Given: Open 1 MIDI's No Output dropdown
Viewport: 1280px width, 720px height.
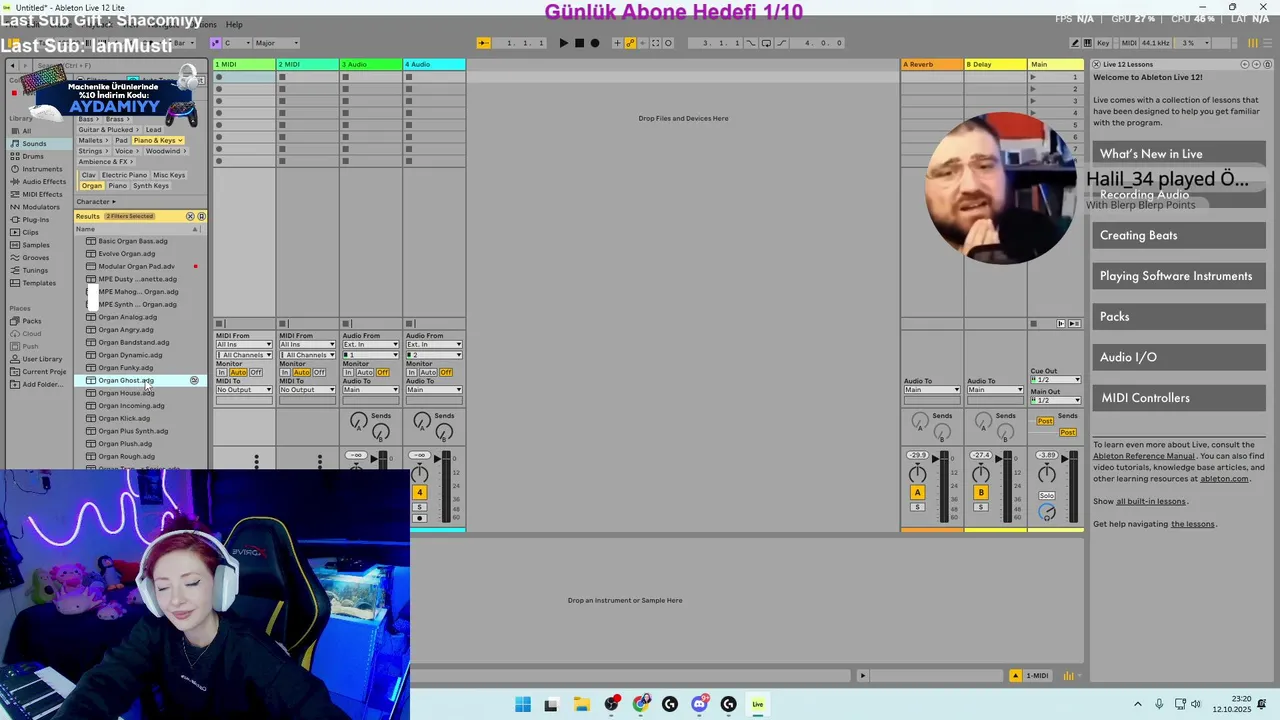Looking at the screenshot, I should coord(244,390).
